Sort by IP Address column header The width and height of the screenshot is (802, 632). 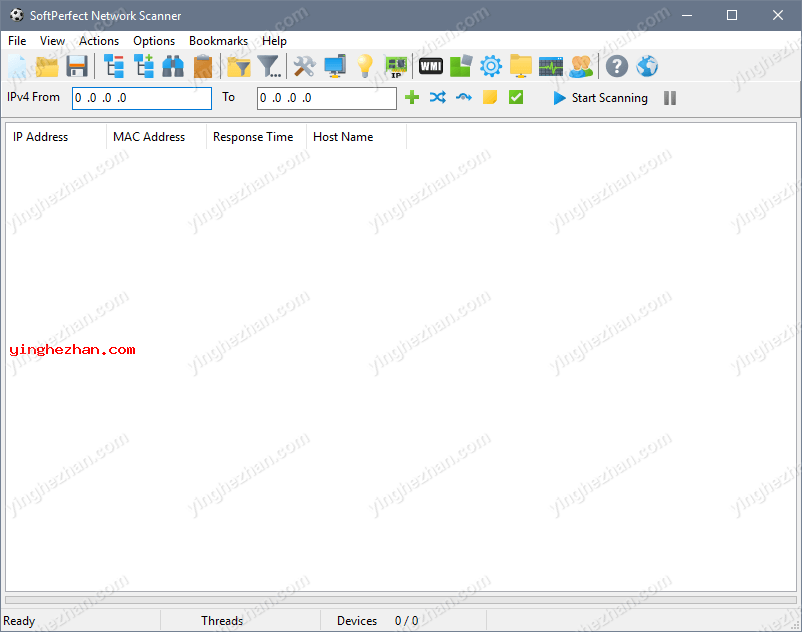pos(56,137)
